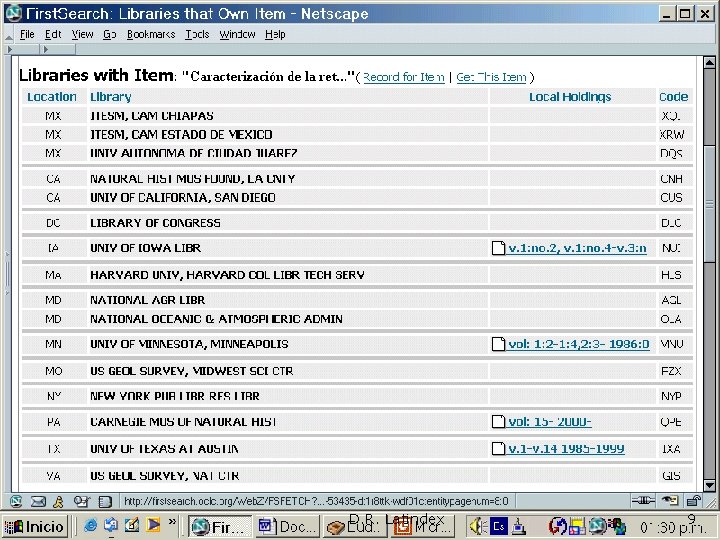This screenshot has width=720, height=540.
Task: Click the Library column header
Action: pos(111,97)
